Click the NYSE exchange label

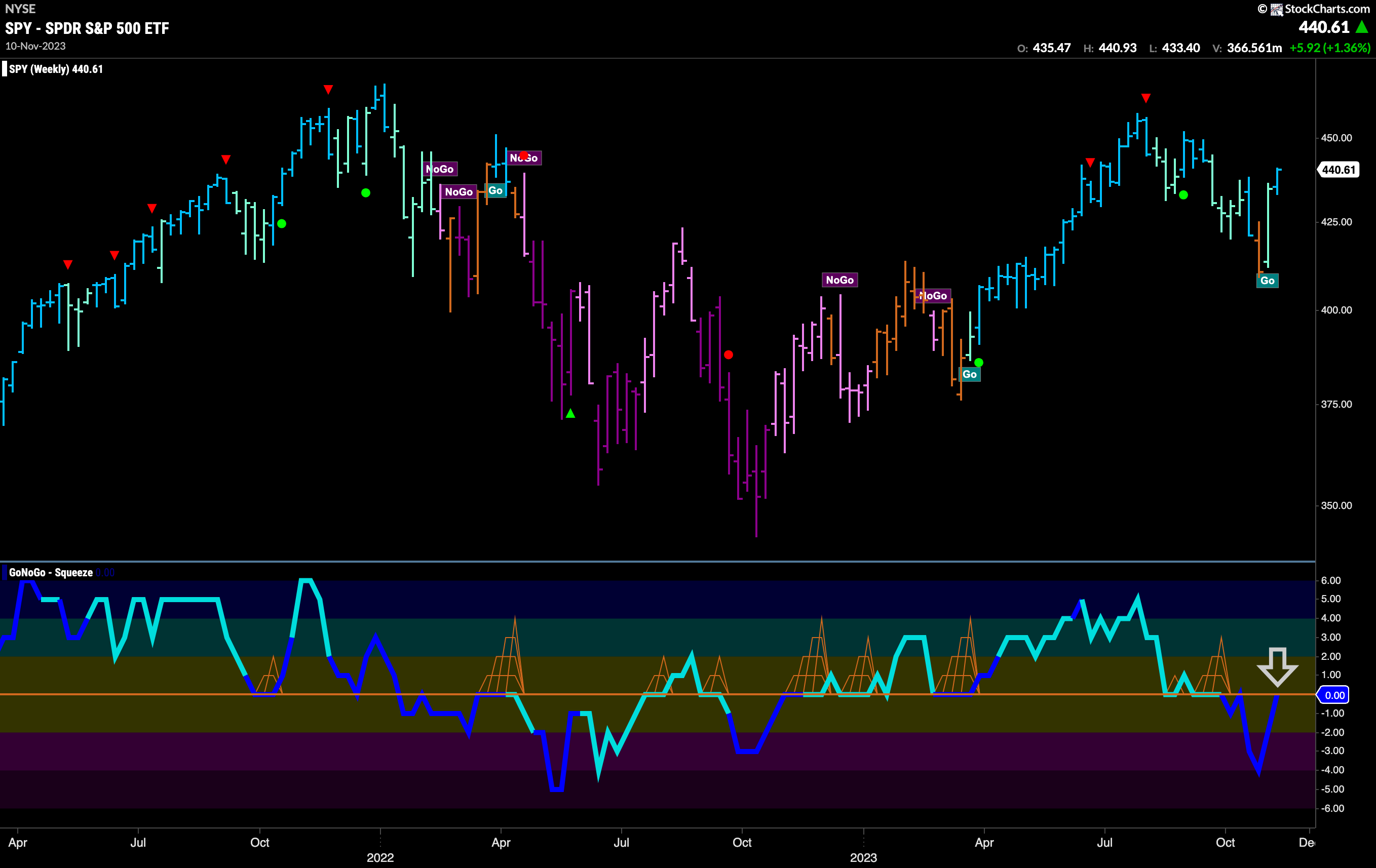pyautogui.click(x=20, y=9)
